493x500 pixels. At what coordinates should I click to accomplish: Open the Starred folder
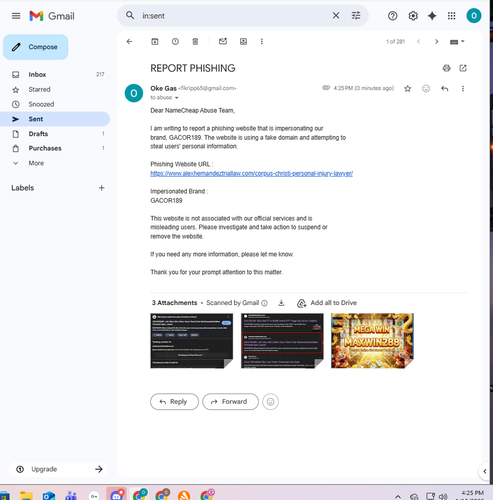pos(55,89)
